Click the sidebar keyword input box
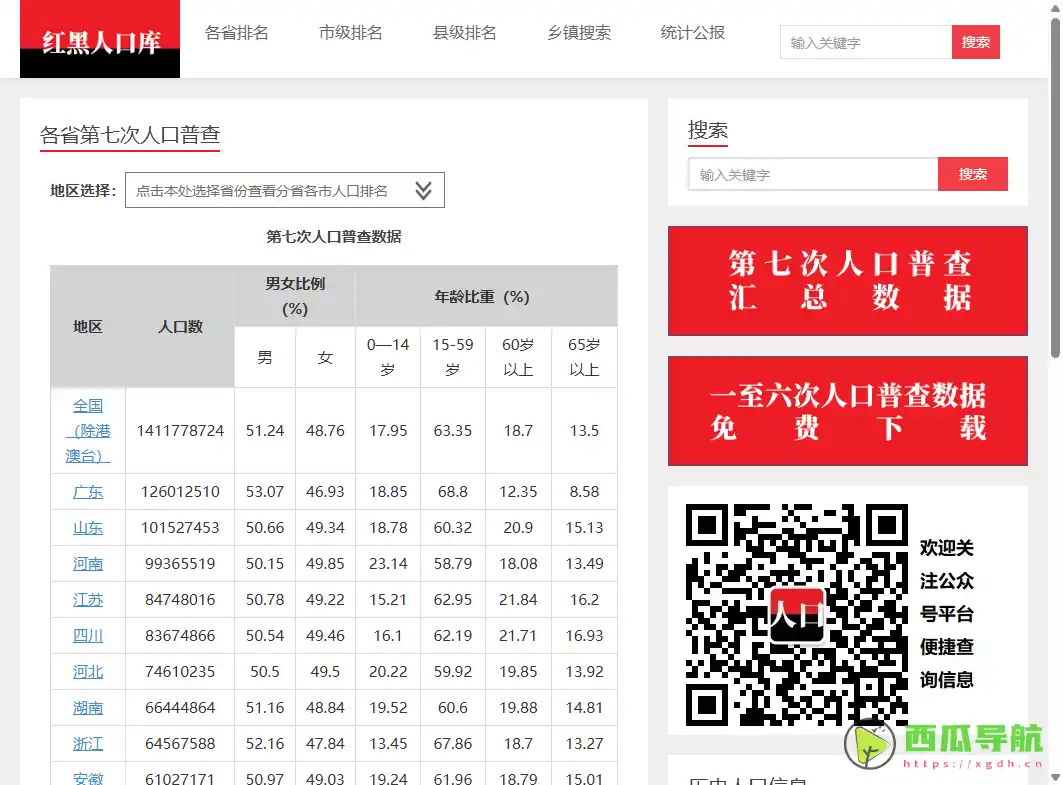This screenshot has height=785, width=1063. 812,174
